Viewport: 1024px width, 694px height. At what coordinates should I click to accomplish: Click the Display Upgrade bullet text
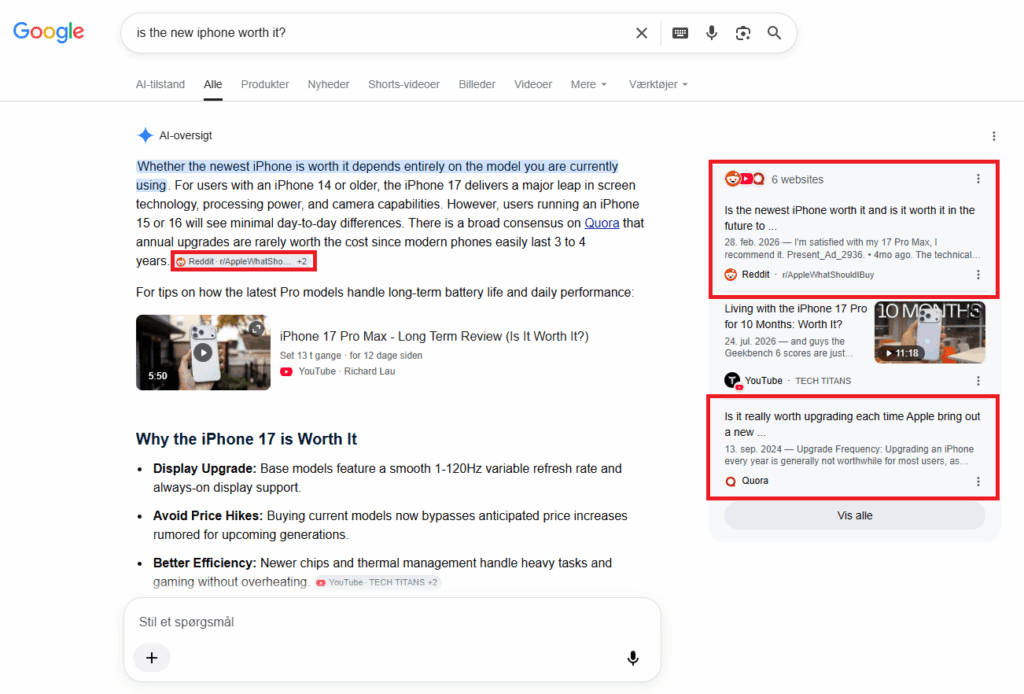tap(387, 478)
